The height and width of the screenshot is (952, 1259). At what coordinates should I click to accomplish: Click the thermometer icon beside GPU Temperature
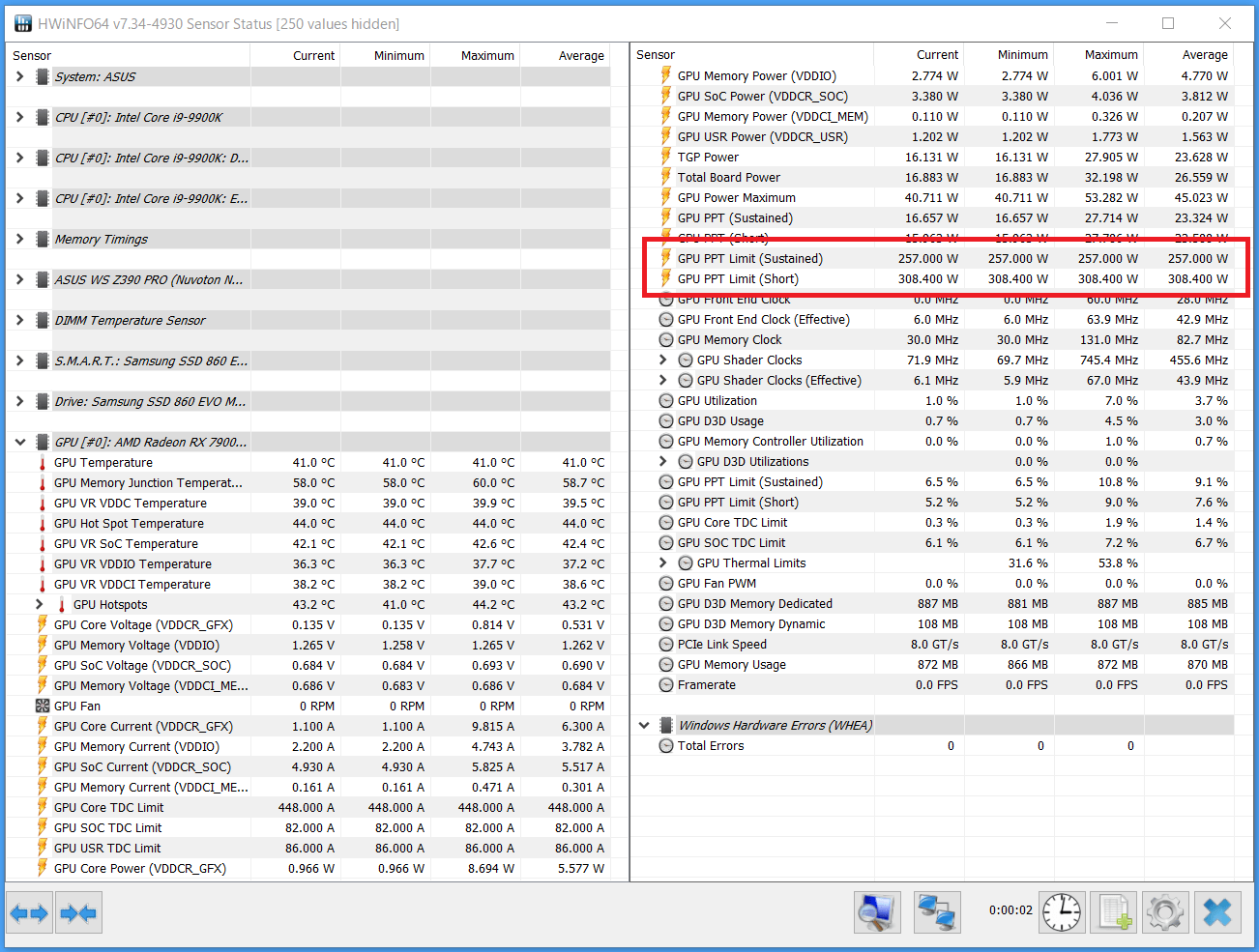tap(43, 462)
